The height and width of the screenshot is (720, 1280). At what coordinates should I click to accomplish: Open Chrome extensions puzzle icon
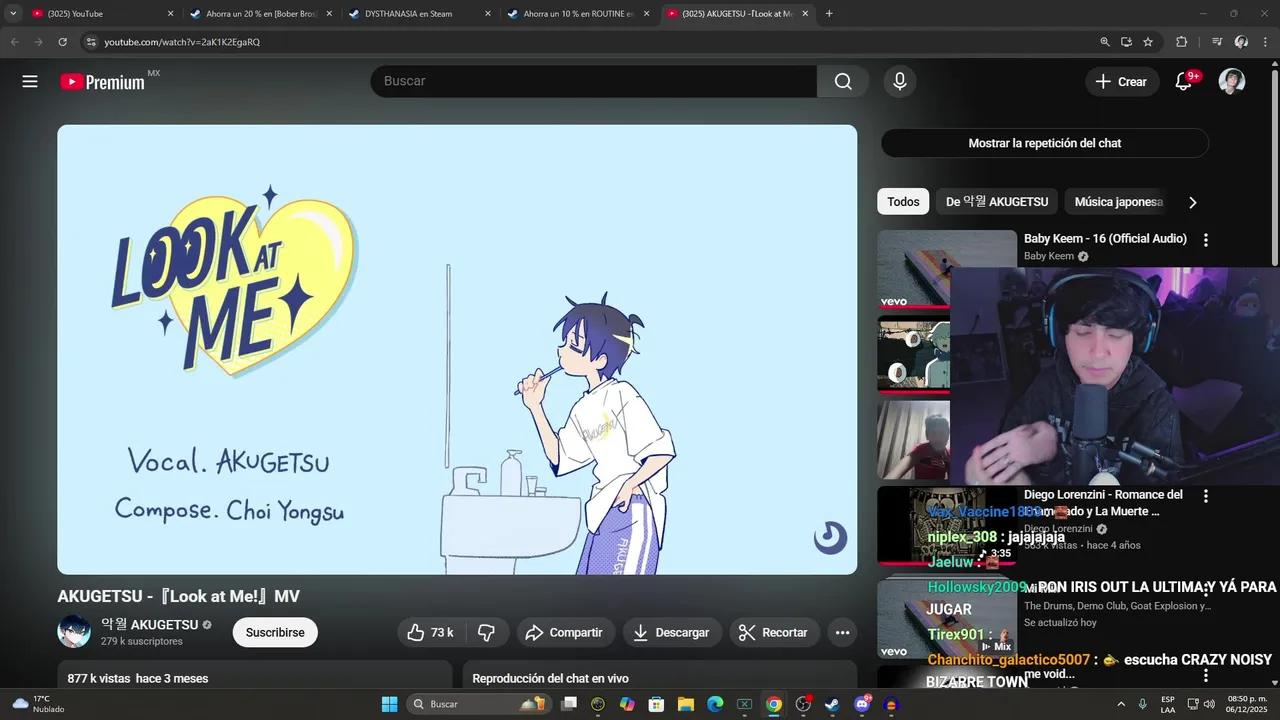1181,42
